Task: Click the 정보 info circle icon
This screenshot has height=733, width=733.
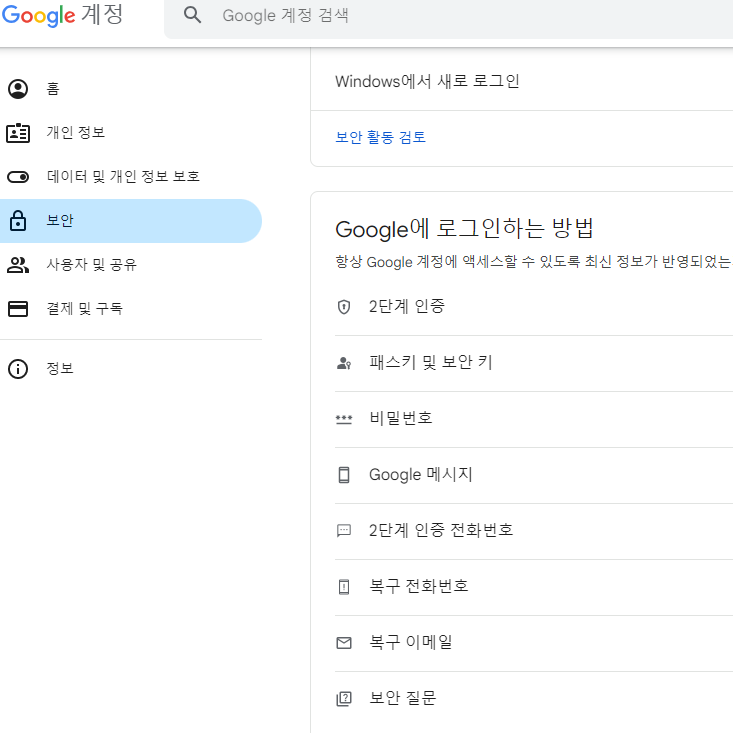Action: 18,369
